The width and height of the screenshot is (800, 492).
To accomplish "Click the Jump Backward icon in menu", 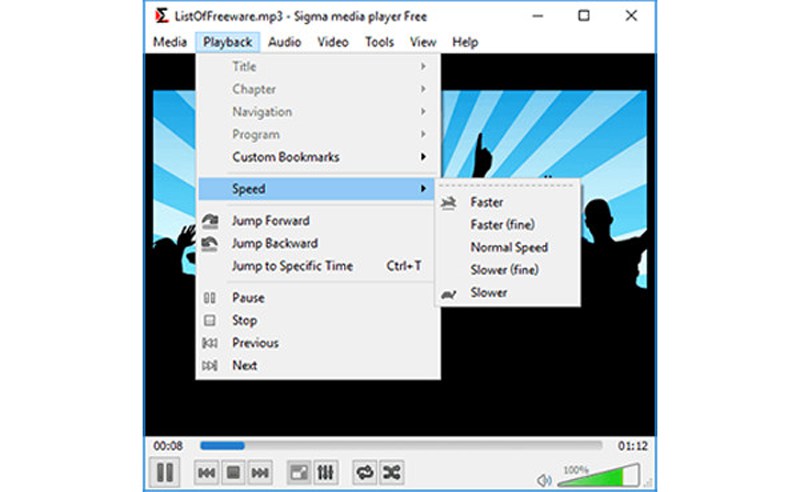I will pos(210,244).
